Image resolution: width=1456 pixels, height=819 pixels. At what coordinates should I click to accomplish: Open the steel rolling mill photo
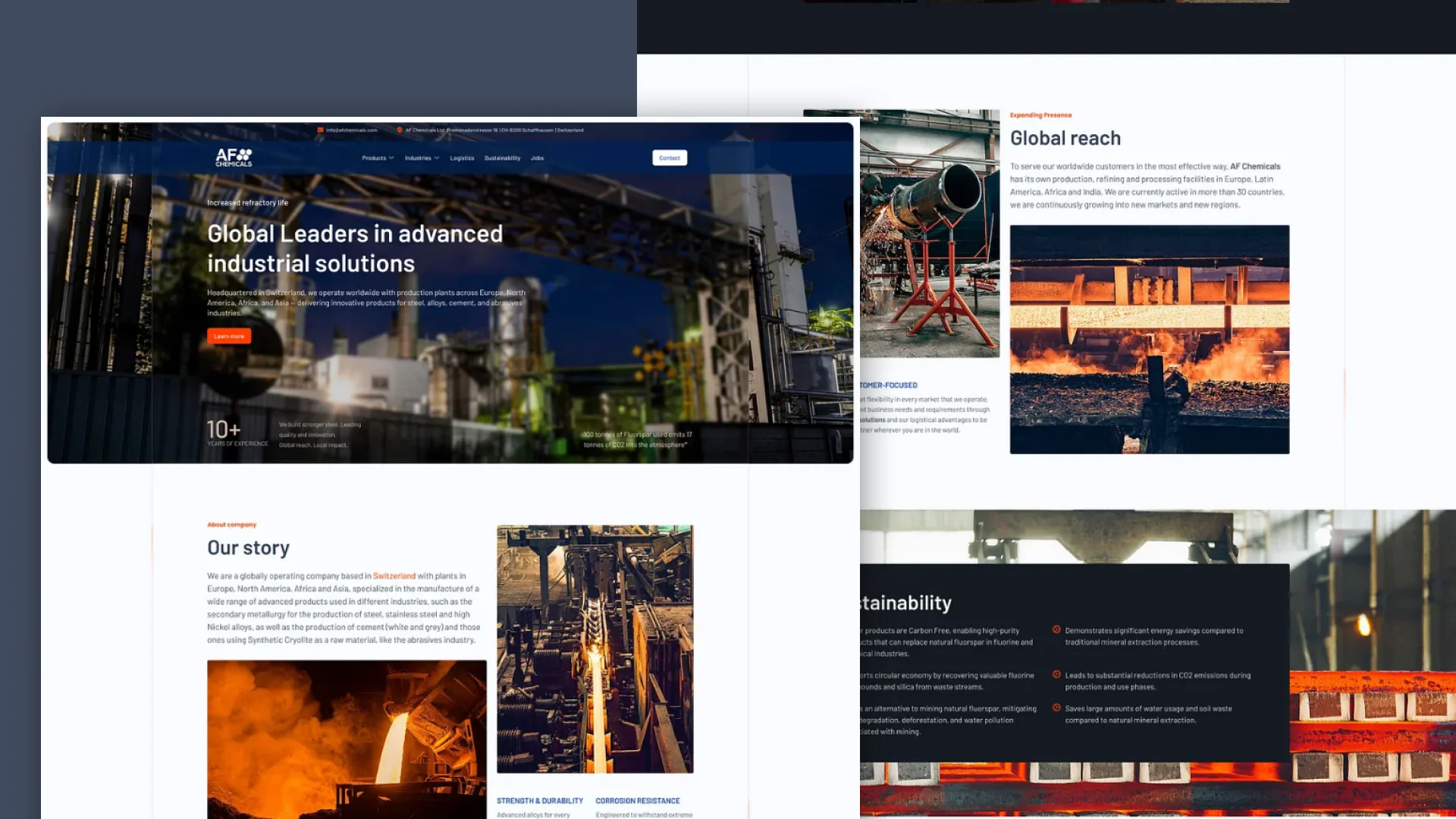click(595, 648)
